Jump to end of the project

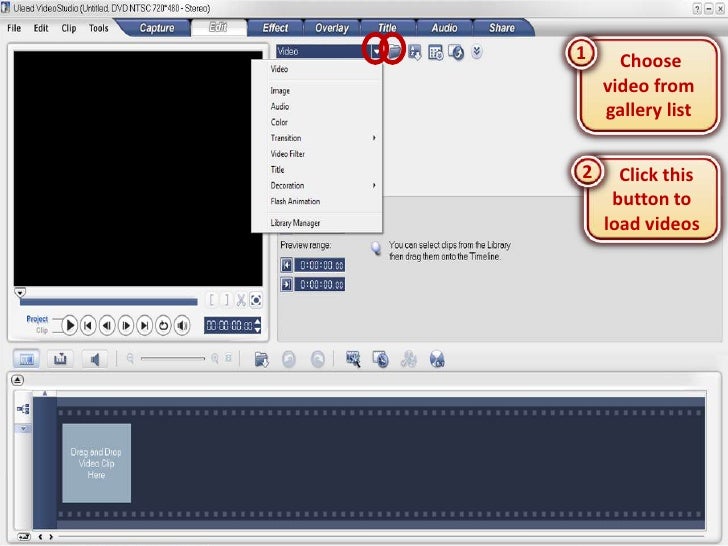(x=144, y=325)
